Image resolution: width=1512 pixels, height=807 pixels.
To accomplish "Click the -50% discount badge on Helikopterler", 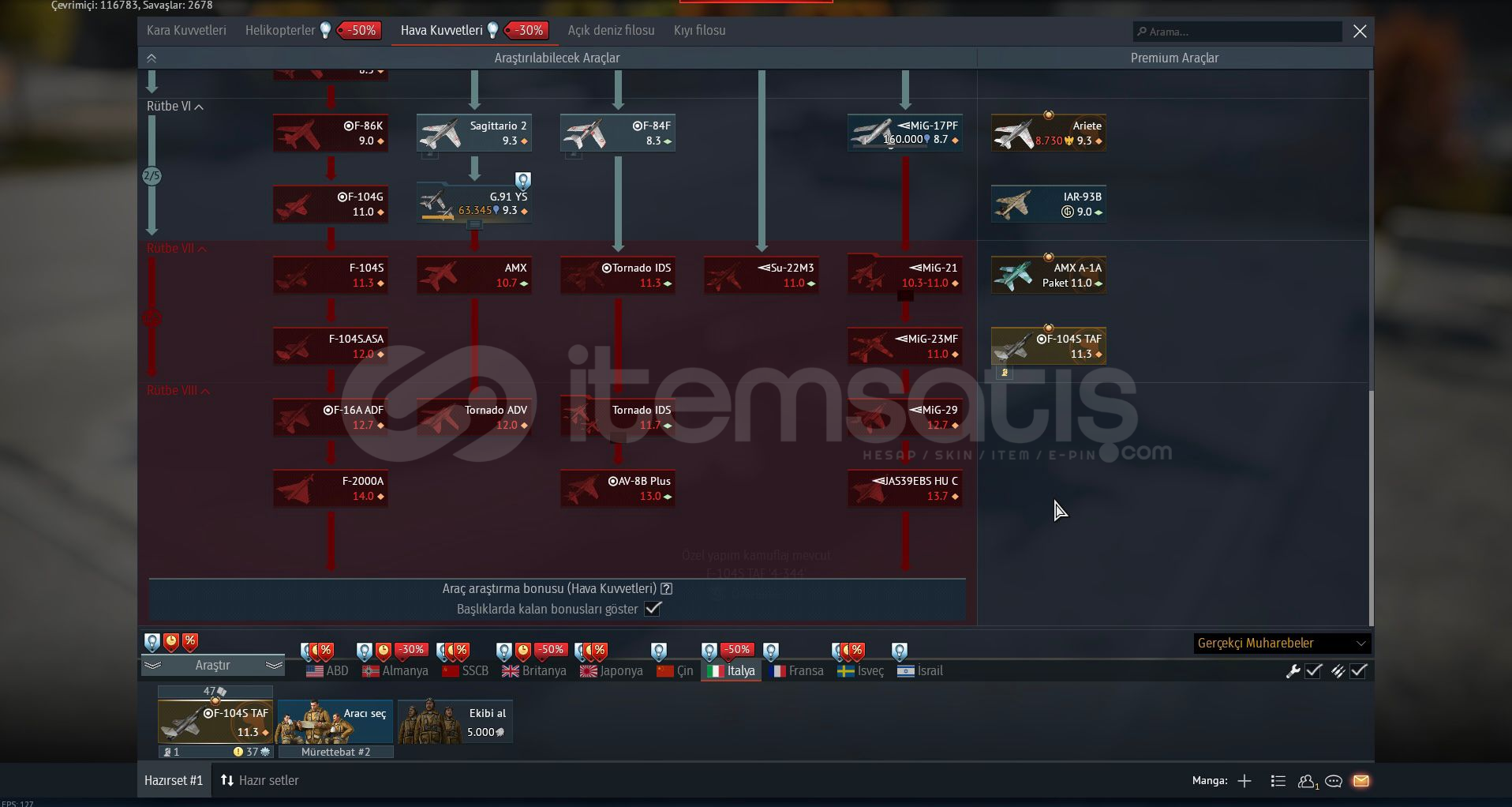I will click(x=359, y=30).
